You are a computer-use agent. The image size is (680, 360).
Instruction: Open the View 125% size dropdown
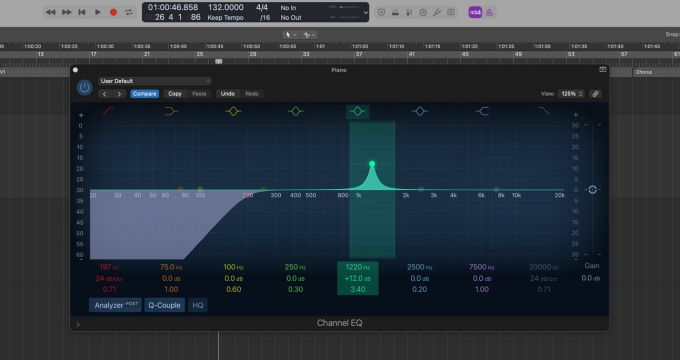(572, 94)
